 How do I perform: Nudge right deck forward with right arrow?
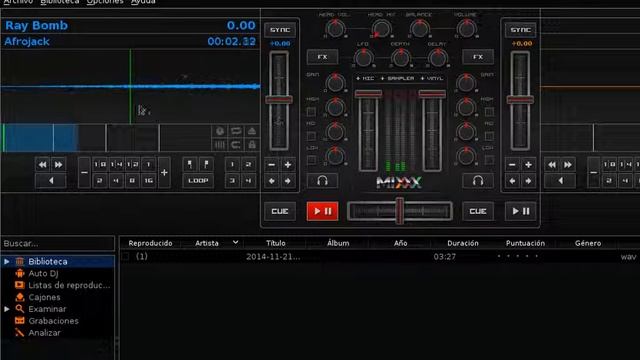click(x=528, y=180)
